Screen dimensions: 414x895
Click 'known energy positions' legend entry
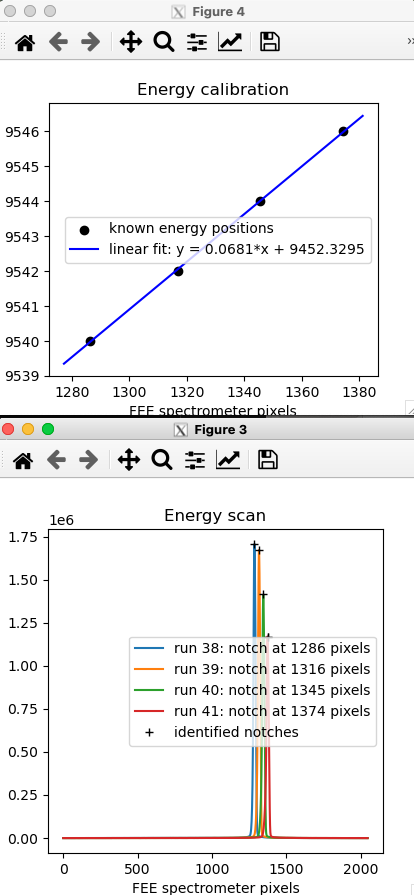(191, 228)
